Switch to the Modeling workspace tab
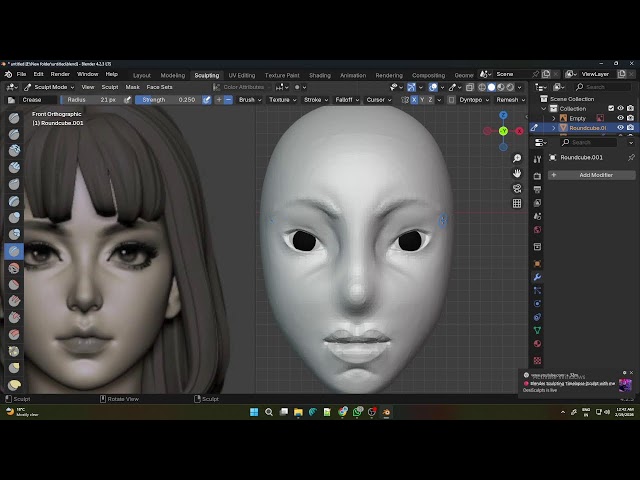The width and height of the screenshot is (640, 480). pos(173,75)
